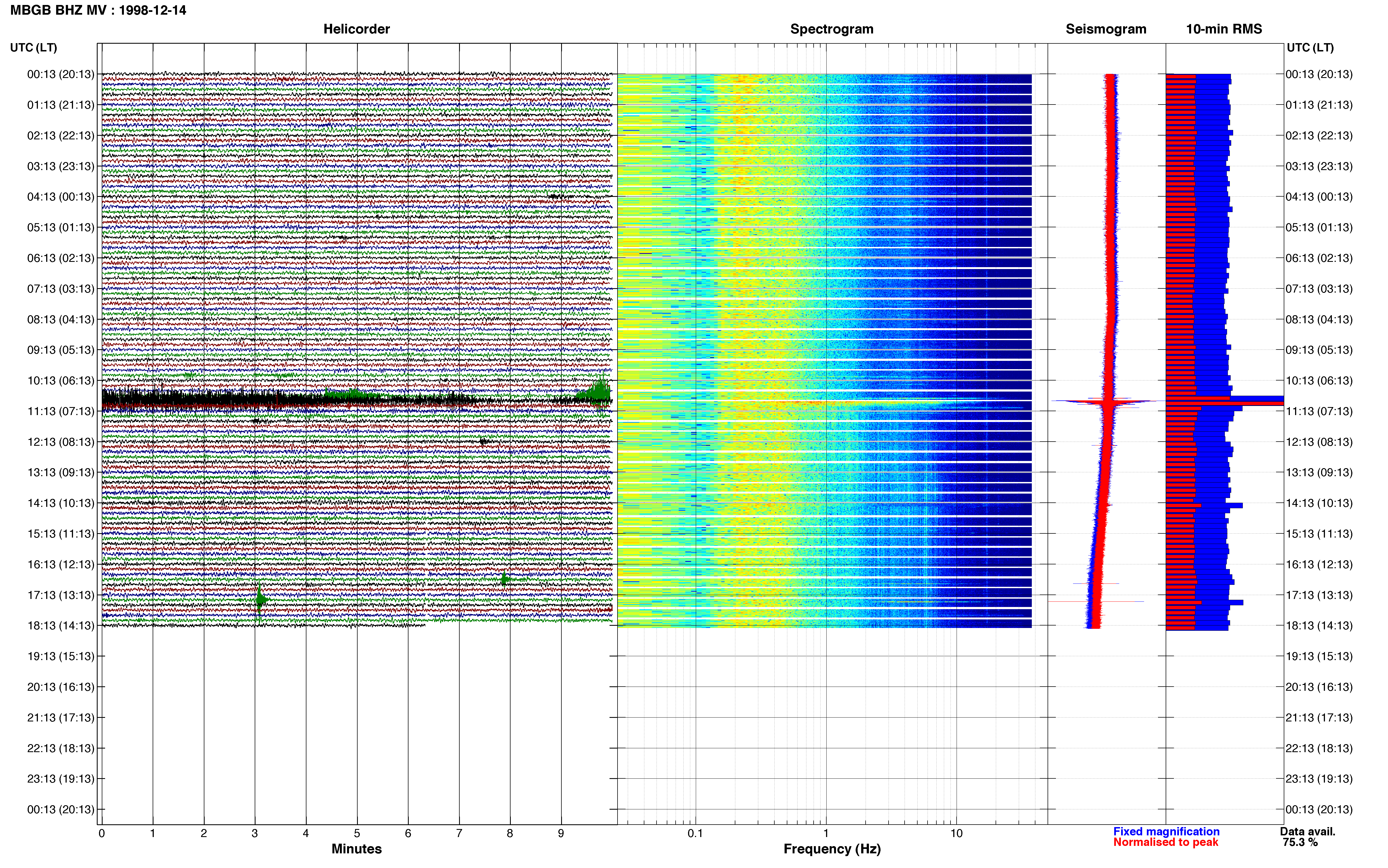1388x868 pixels.
Task: Click right time label 09:13 (05:13)
Action: click(1319, 350)
